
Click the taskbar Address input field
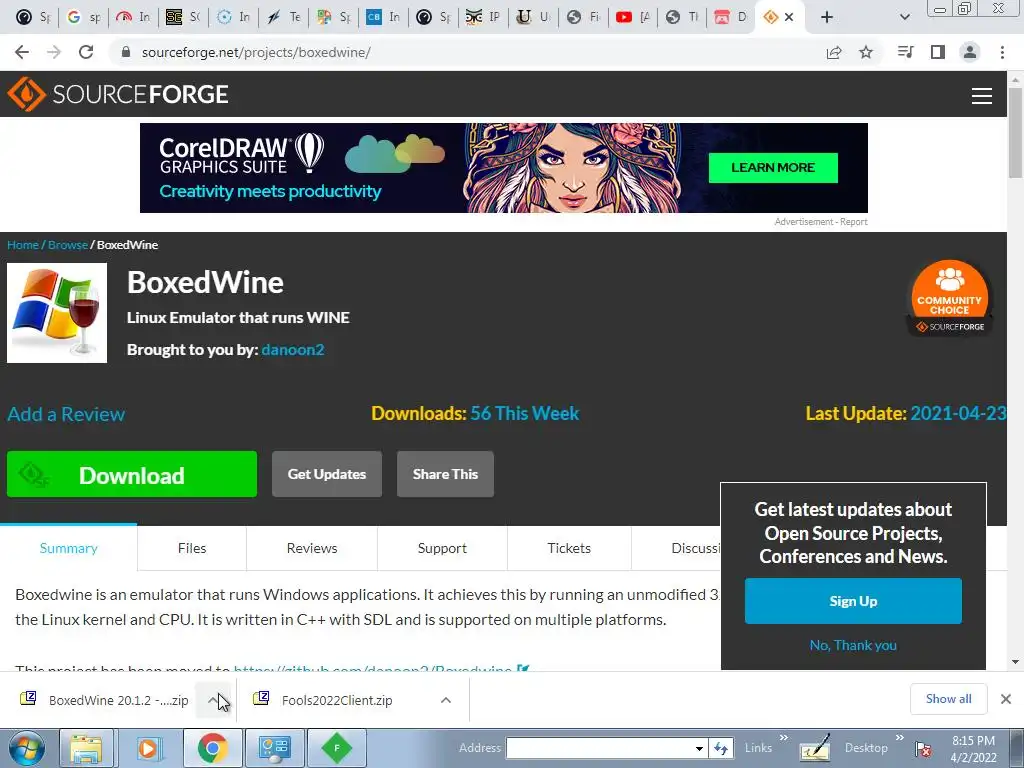600,748
